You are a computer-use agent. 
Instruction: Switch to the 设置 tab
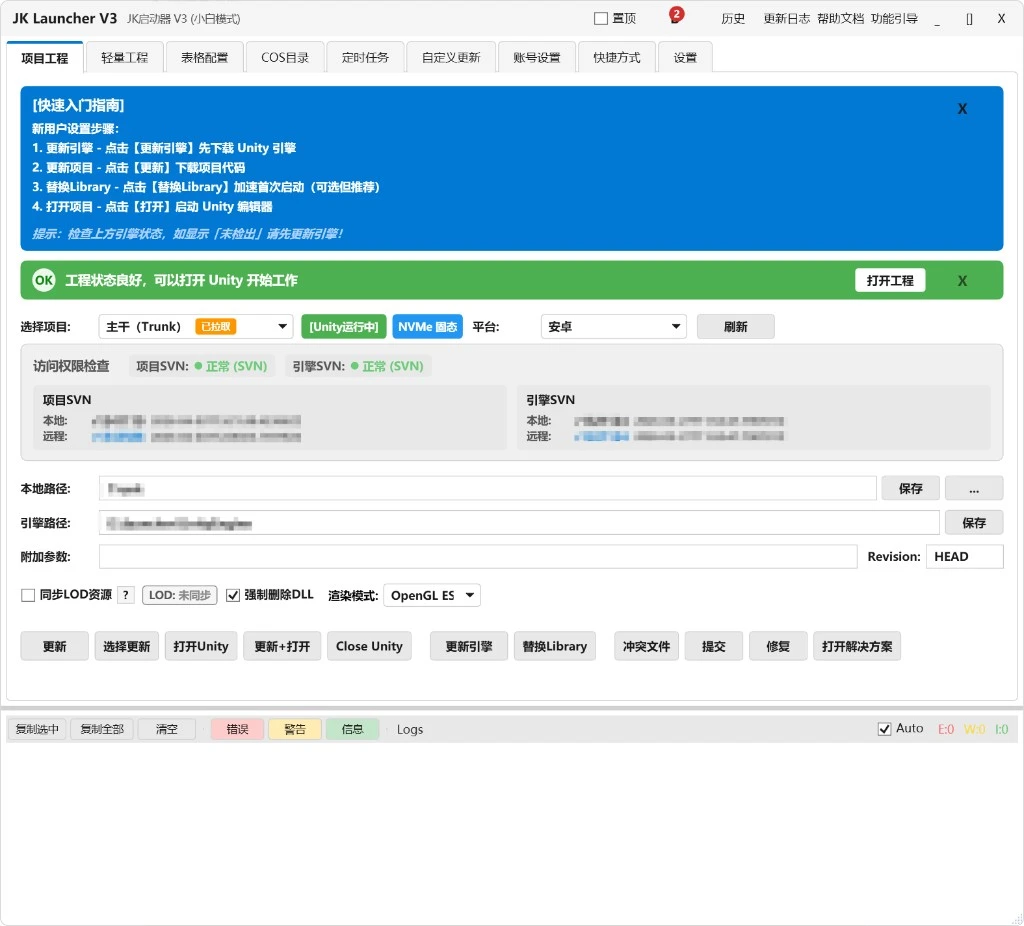(x=685, y=57)
